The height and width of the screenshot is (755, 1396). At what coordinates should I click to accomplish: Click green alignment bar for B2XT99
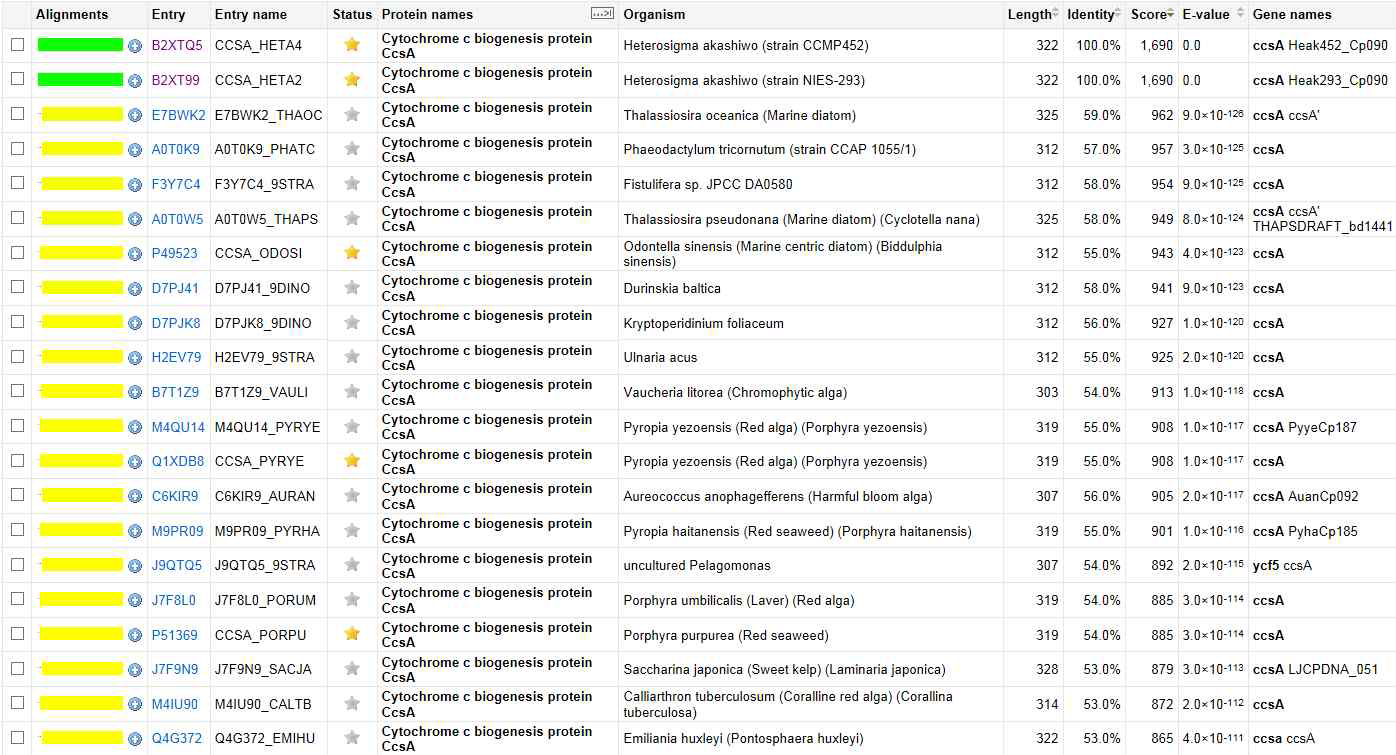click(x=80, y=80)
